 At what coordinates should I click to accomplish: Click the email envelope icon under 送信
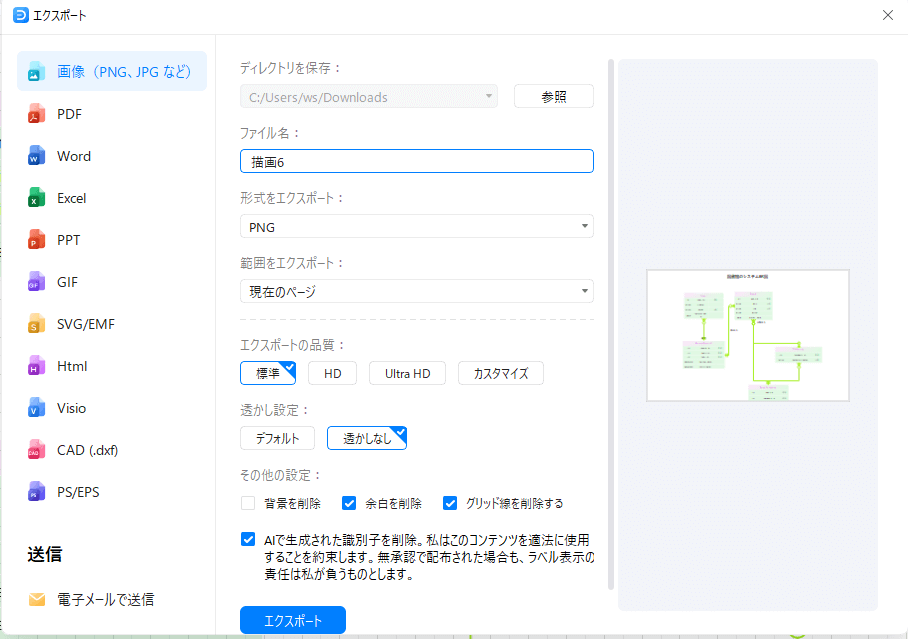click(37, 600)
